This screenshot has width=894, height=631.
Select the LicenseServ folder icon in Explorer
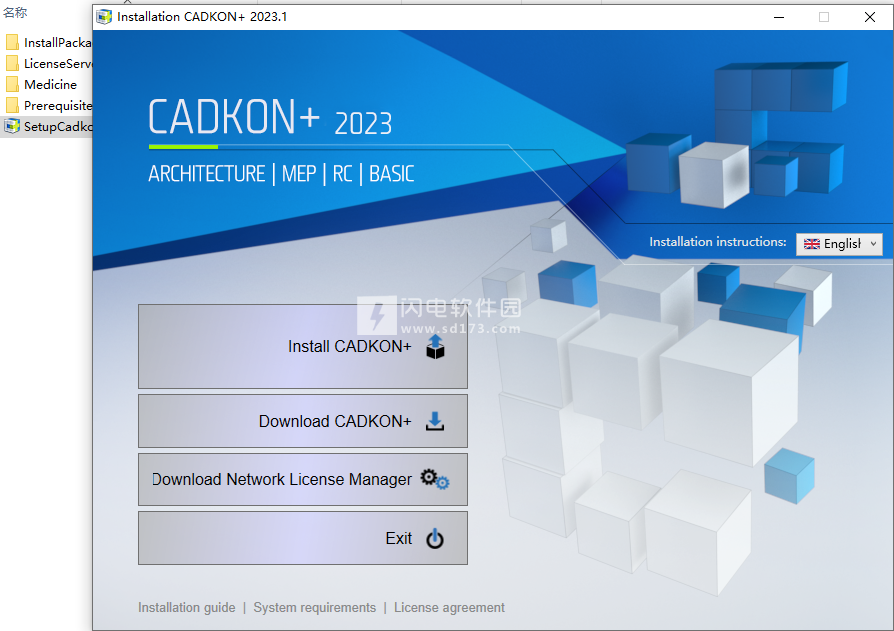[x=12, y=63]
